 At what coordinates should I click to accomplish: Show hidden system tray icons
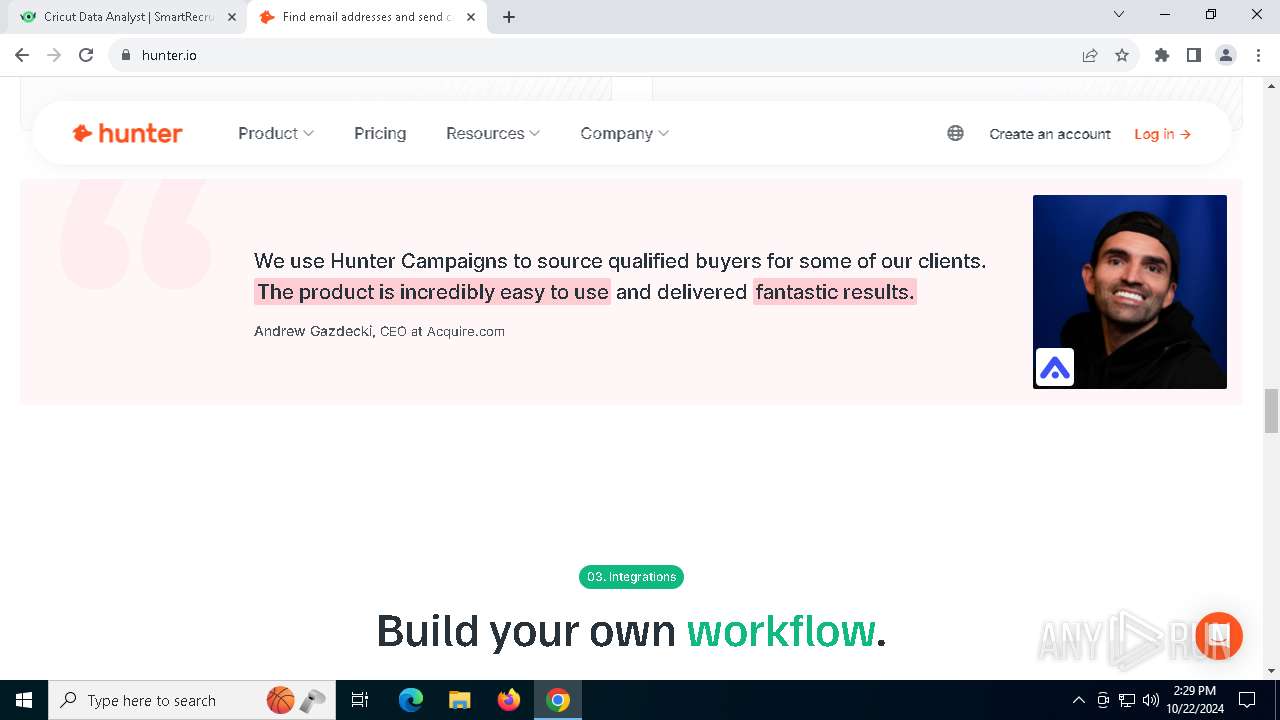(x=1078, y=700)
